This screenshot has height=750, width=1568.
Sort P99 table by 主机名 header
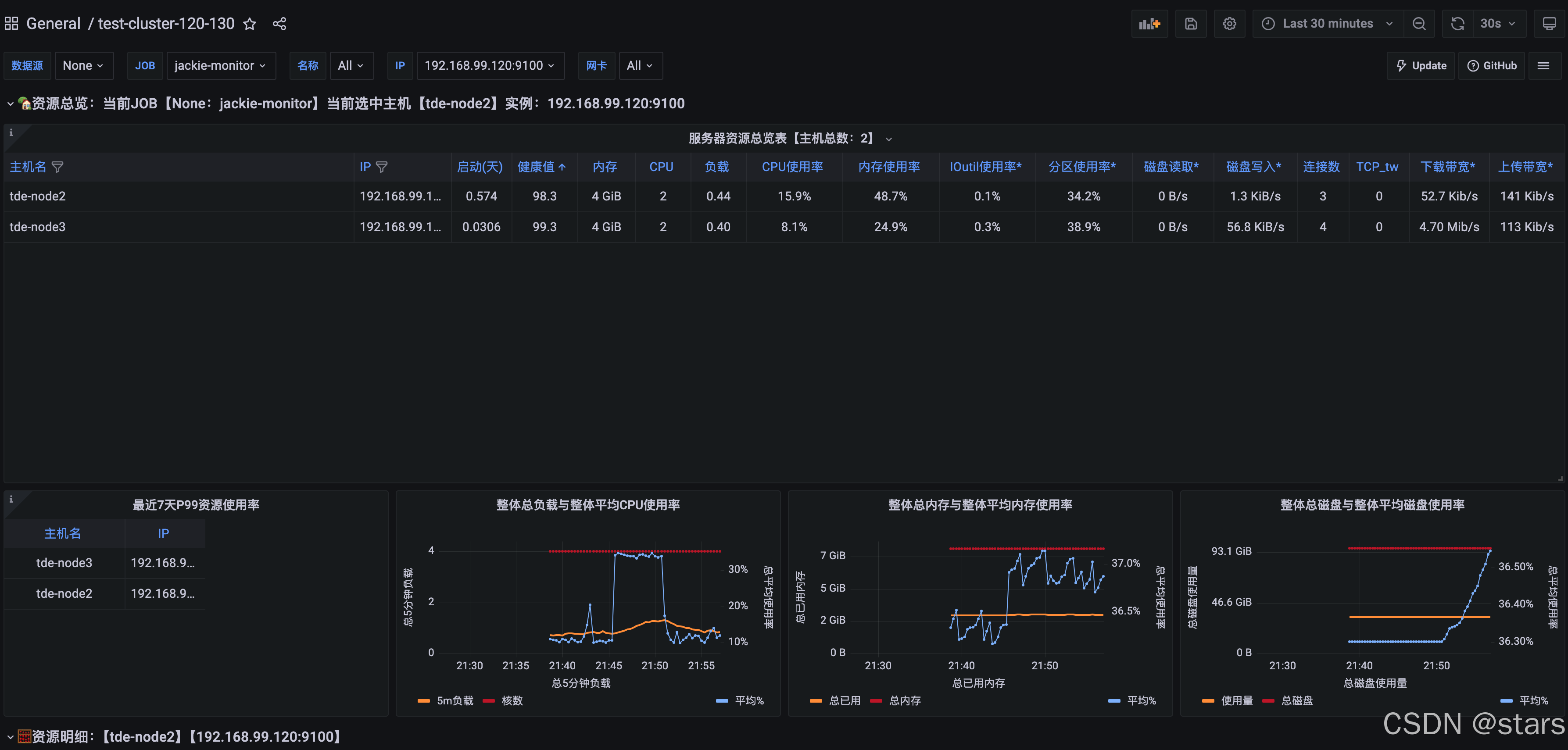pyautogui.click(x=63, y=533)
